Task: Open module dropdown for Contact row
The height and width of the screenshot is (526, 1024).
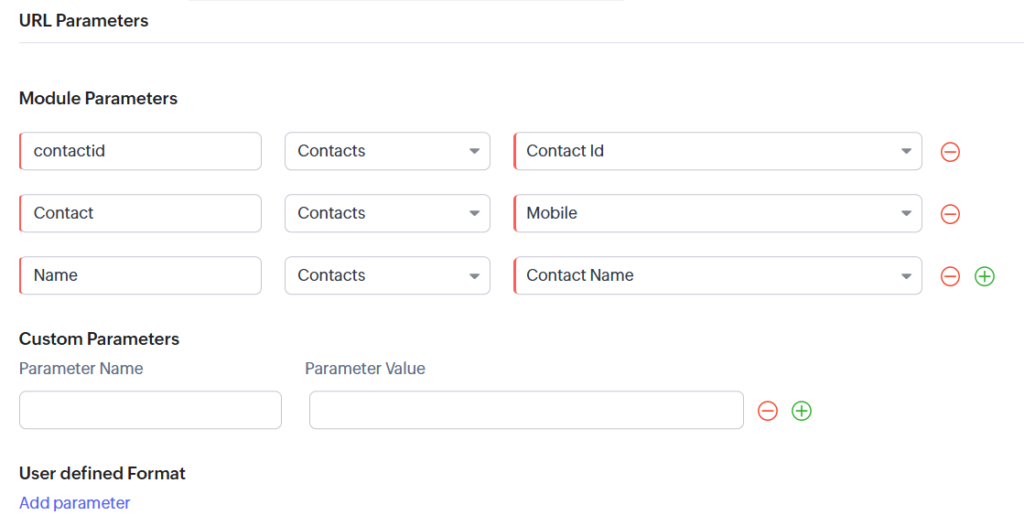Action: point(387,213)
